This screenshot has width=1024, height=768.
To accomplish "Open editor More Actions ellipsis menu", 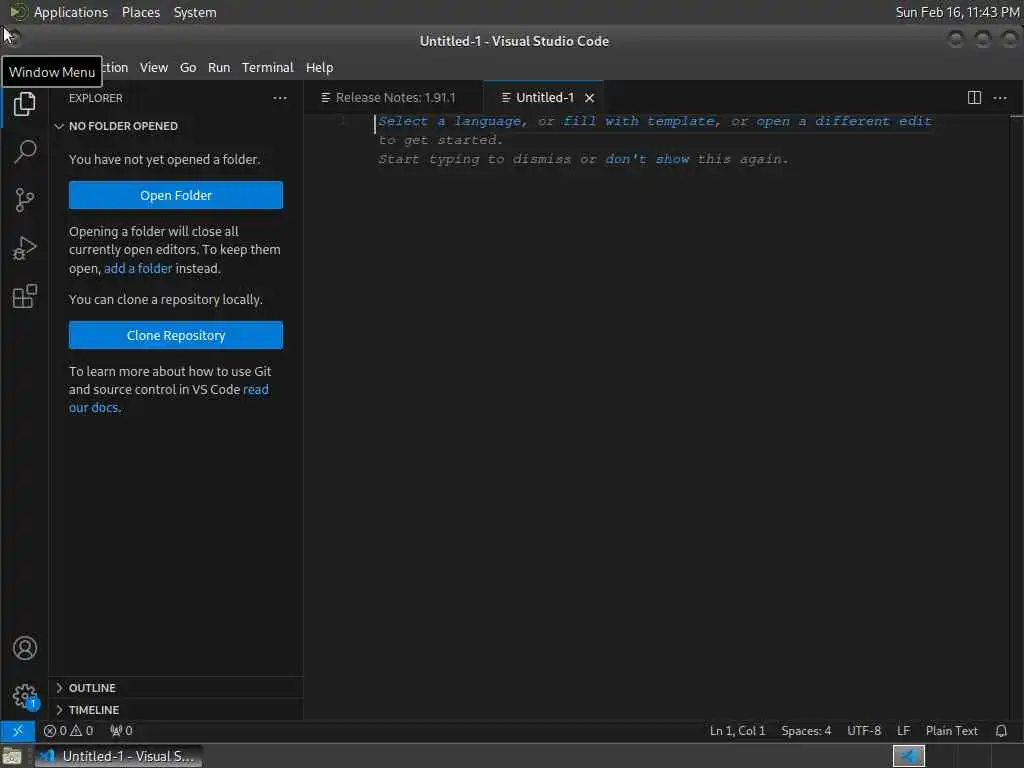I will click(1000, 98).
